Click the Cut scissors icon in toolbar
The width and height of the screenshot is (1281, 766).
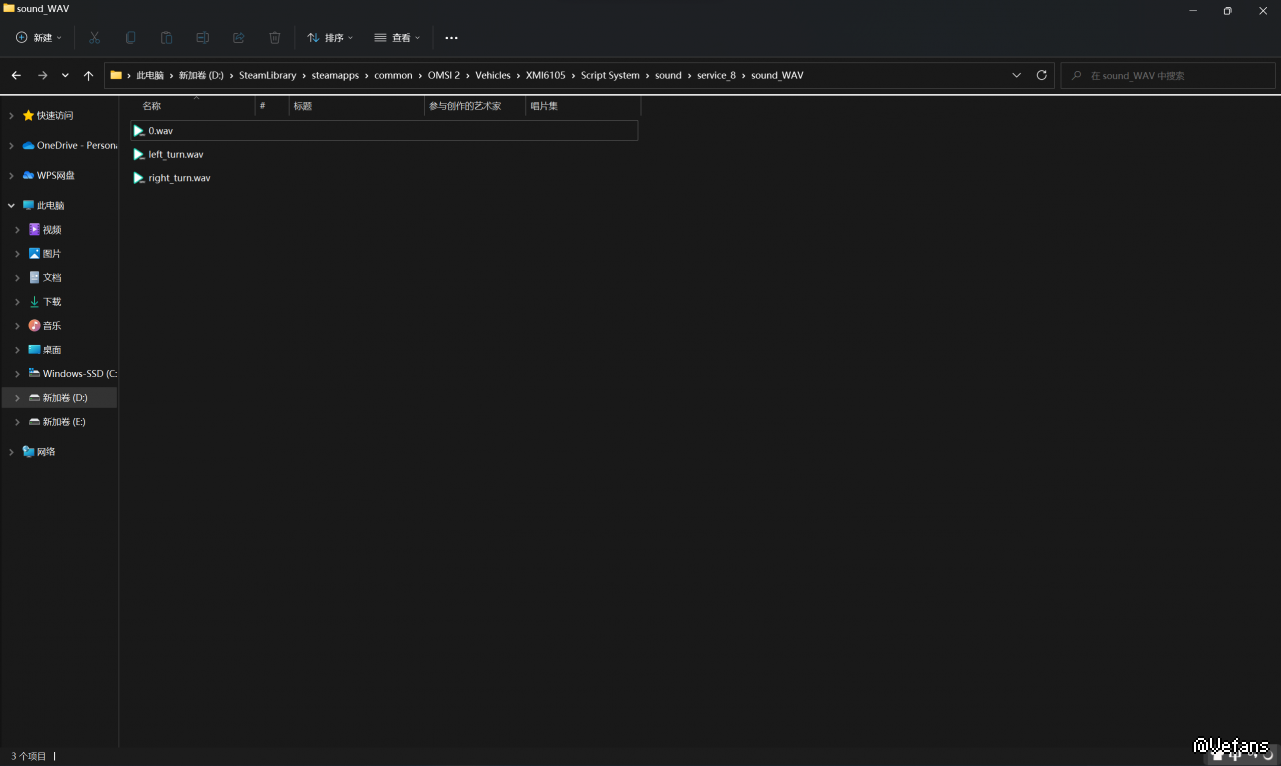[95, 38]
